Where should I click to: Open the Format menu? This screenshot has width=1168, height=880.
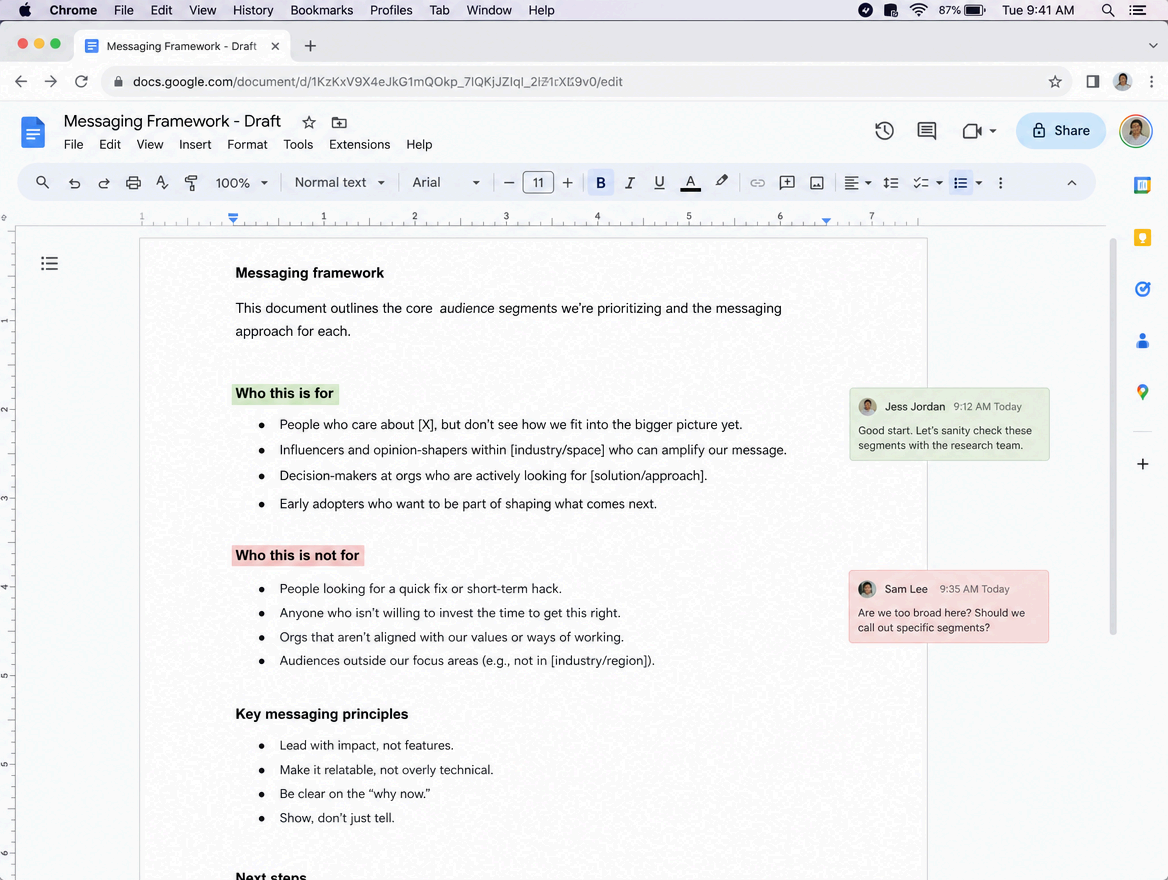[247, 145]
